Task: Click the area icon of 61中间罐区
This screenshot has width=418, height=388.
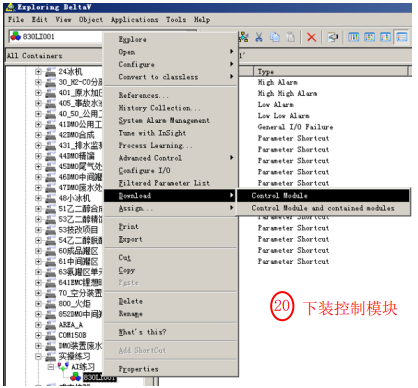Action: pos(50,262)
